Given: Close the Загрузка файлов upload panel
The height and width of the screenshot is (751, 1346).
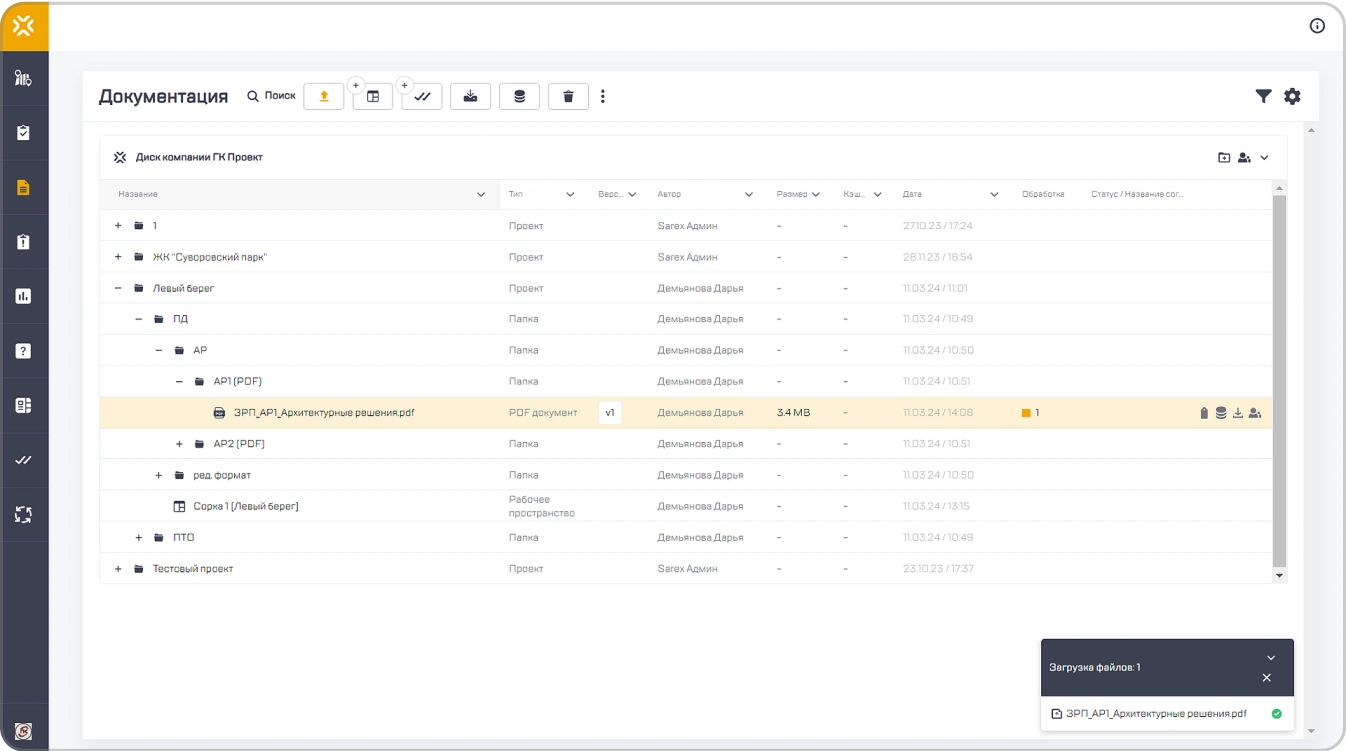Looking at the screenshot, I should pyautogui.click(x=1266, y=678).
